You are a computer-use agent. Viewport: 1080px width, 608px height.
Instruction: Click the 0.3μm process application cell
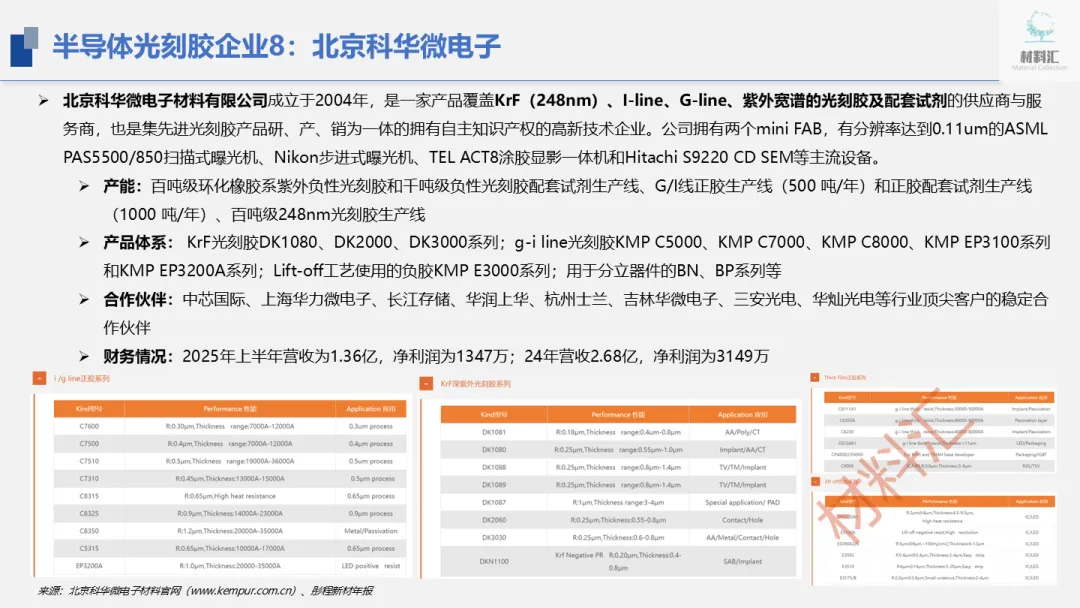371,426
